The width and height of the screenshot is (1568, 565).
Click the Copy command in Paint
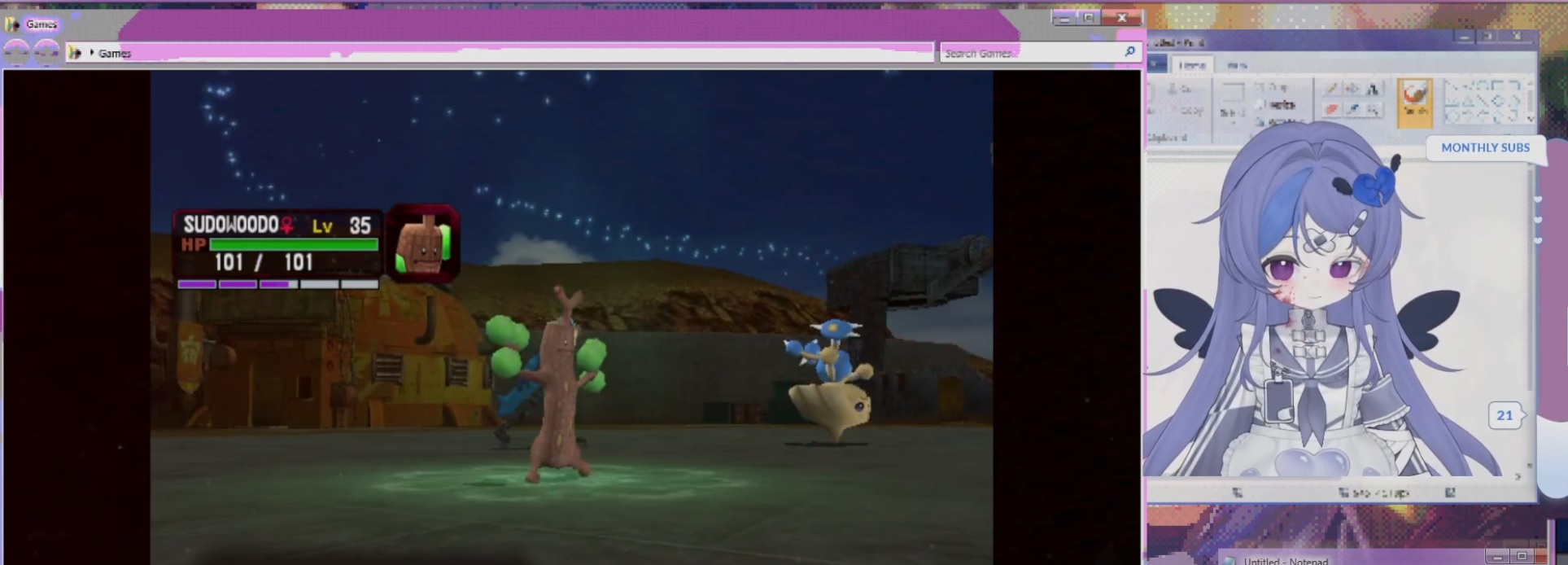coord(1186,111)
